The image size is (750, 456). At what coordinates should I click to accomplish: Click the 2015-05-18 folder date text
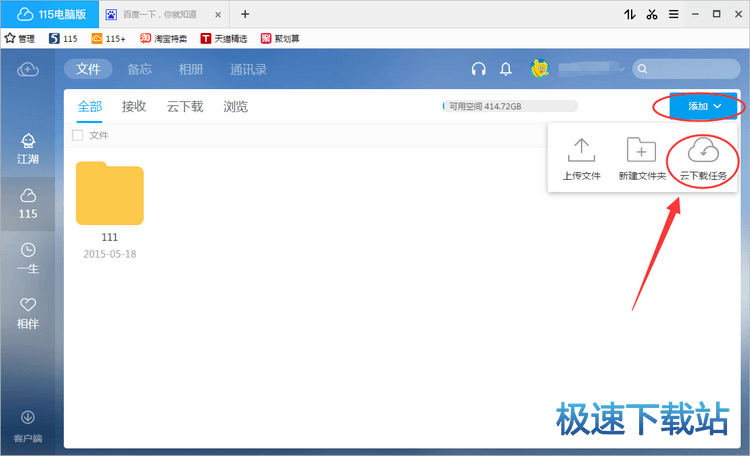pos(110,254)
